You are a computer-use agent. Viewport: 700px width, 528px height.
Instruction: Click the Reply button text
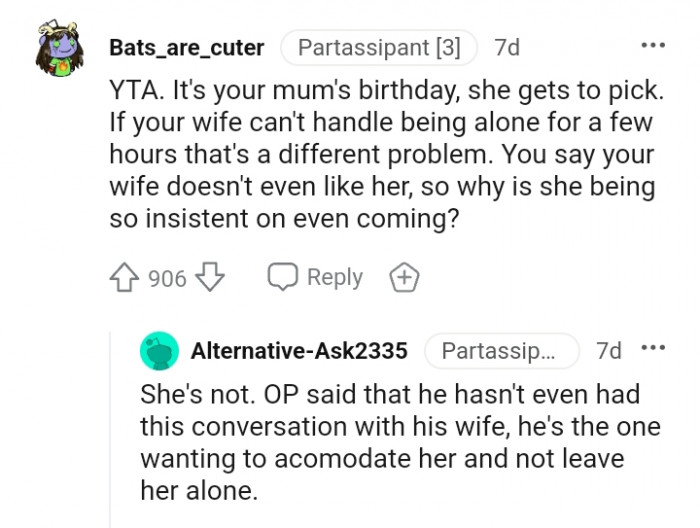(x=334, y=278)
